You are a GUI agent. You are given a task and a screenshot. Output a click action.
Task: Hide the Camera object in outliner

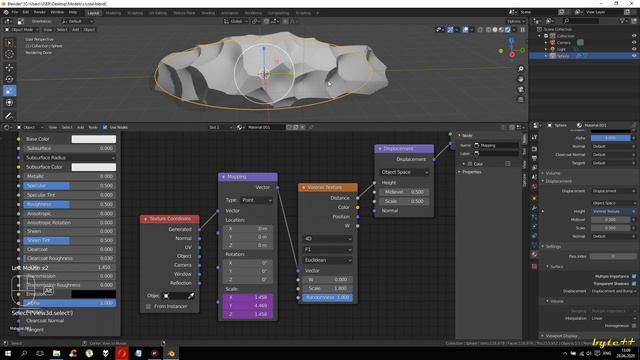pyautogui.click(x=634, y=42)
